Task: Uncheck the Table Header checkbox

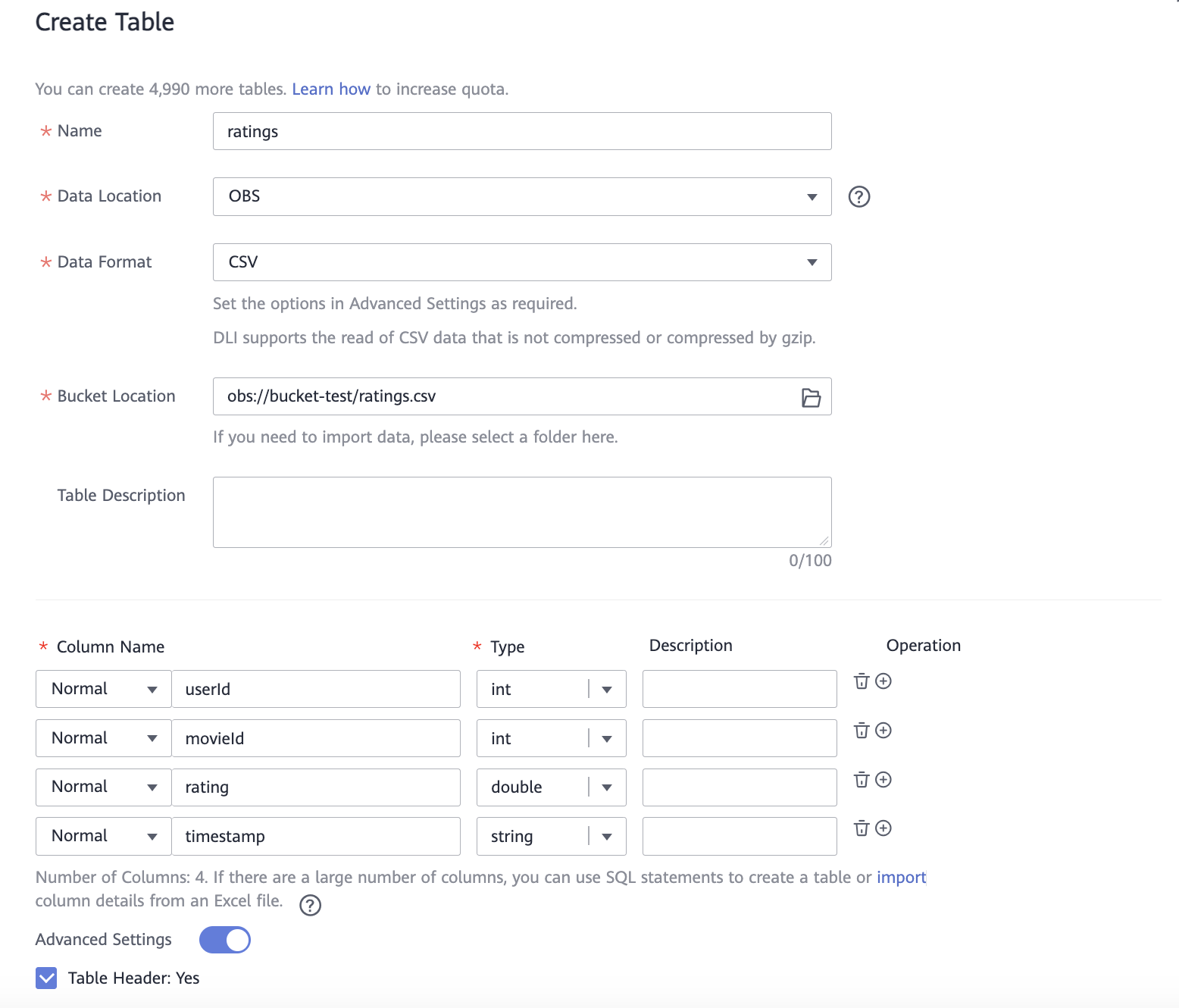Action: [46, 978]
